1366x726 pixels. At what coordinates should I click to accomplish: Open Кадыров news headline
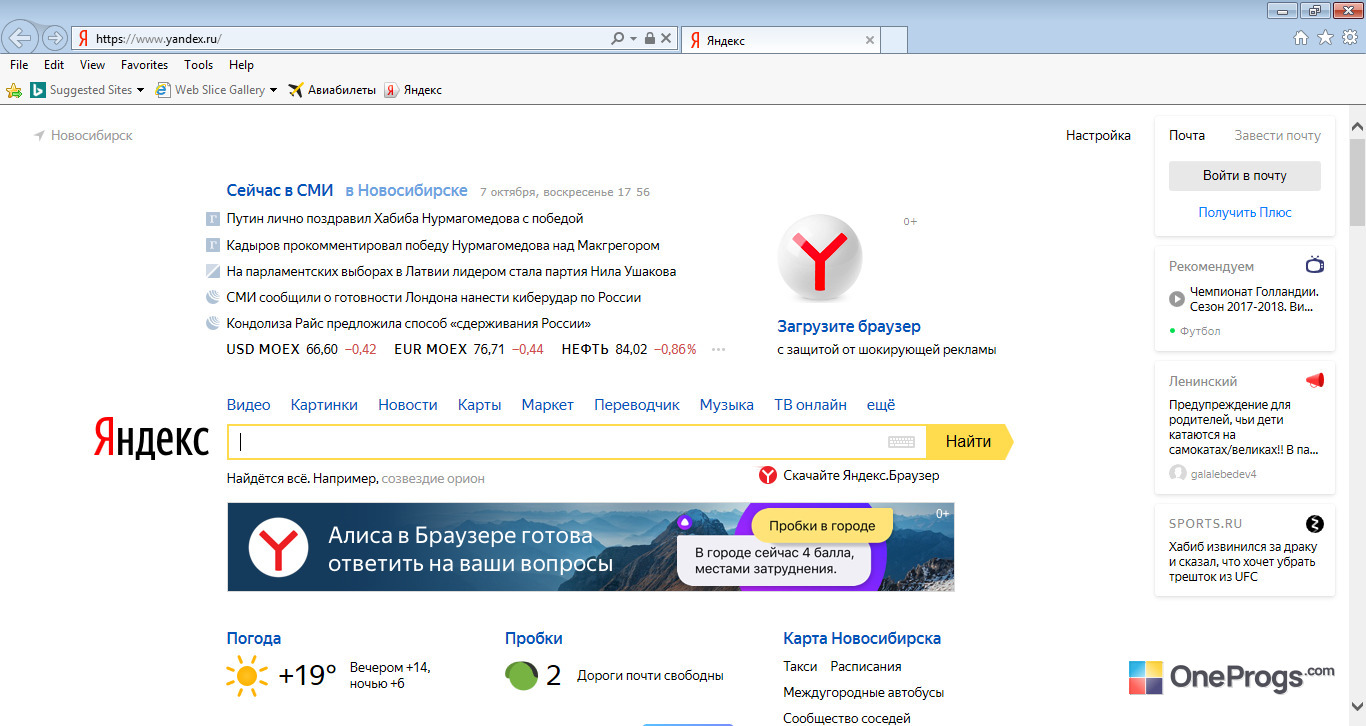(443, 245)
